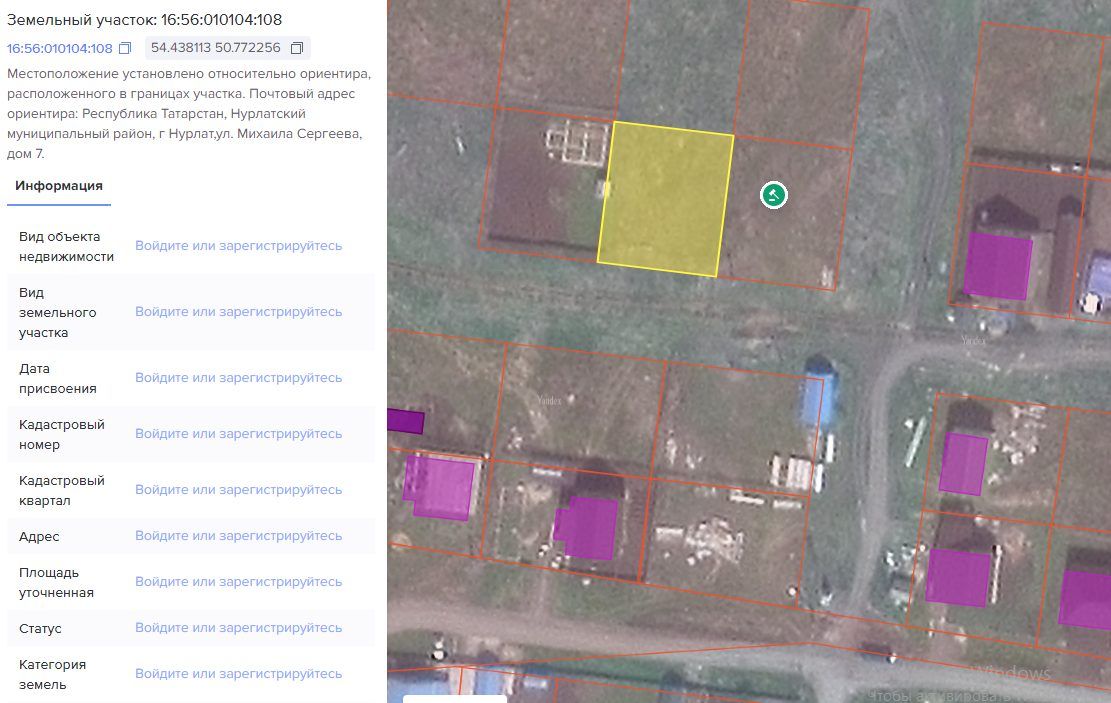Viewport: 1111px width, 703px height.
Task: Click the green round marker on the map
Action: (x=773, y=195)
